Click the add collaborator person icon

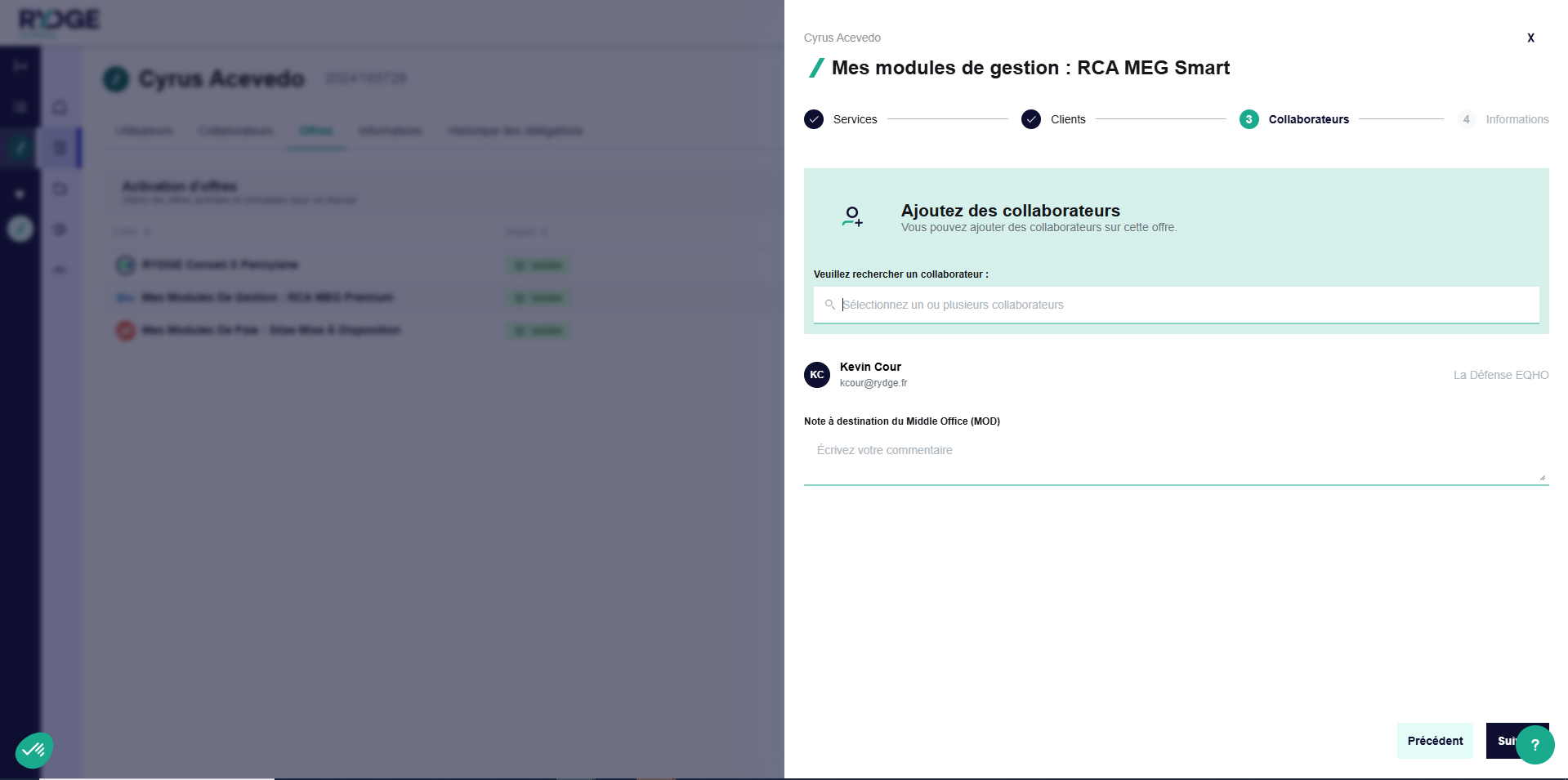coord(852,216)
